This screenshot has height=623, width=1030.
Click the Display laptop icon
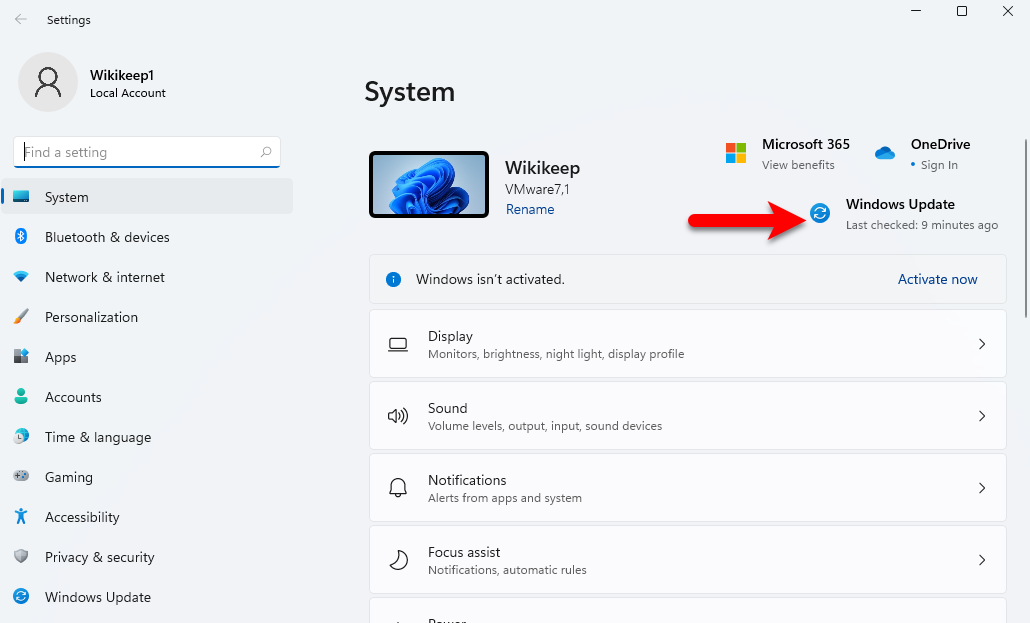398,344
